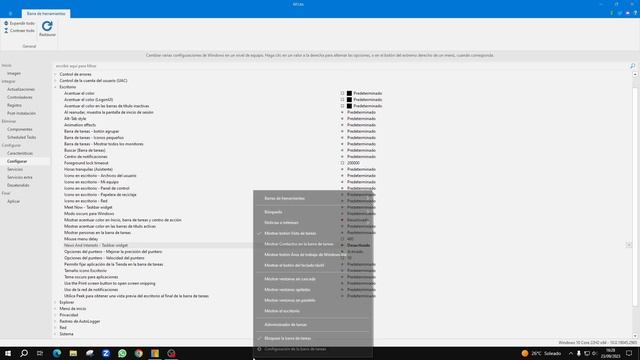Open Actualizaciones page in the sidebar
The image size is (640, 360).
click(21, 89)
